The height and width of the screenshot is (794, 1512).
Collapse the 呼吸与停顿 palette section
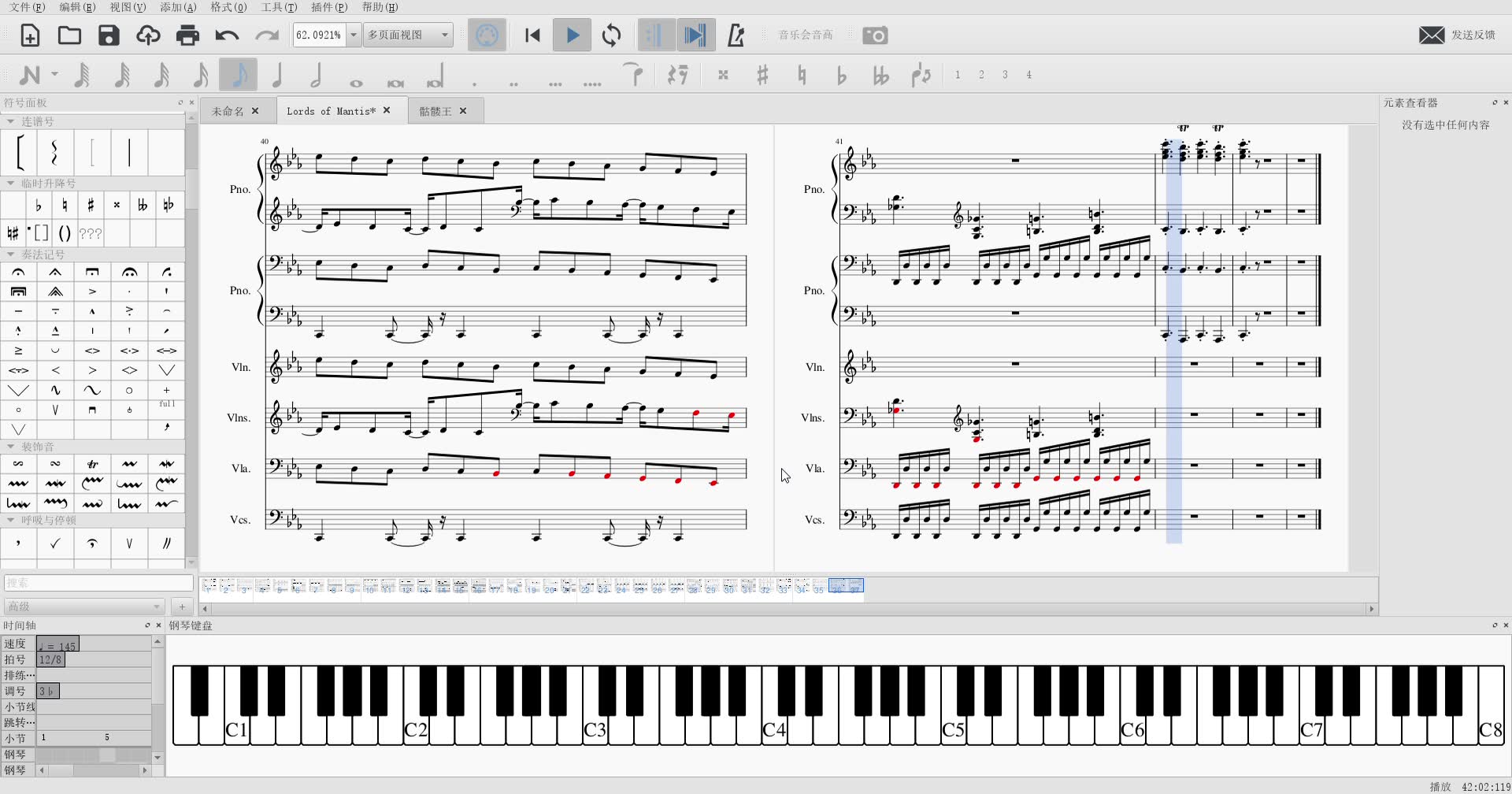[10, 520]
